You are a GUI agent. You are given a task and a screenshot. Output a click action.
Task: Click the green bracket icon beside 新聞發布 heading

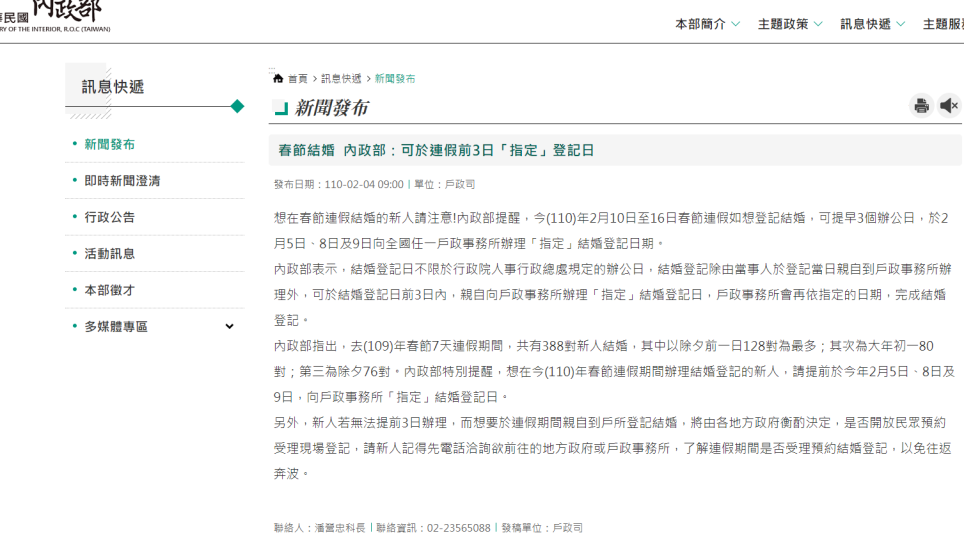pyautogui.click(x=281, y=108)
